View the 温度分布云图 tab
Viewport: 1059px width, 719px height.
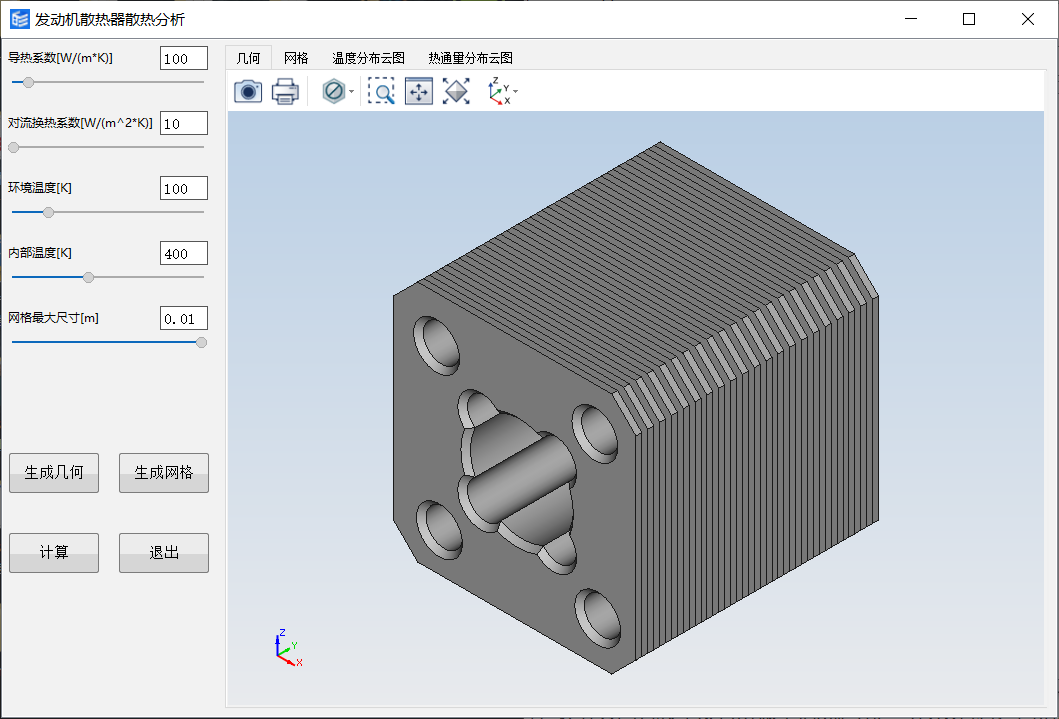click(x=368, y=58)
